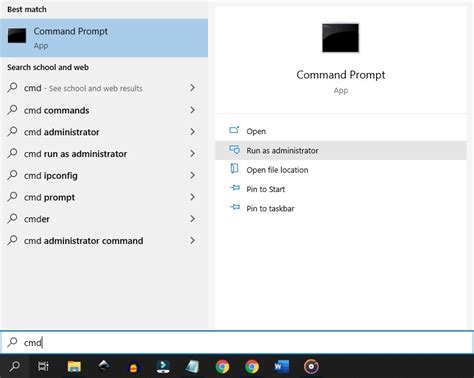Click the Open file location icon
Image resolution: width=474 pixels, height=378 pixels.
(234, 169)
